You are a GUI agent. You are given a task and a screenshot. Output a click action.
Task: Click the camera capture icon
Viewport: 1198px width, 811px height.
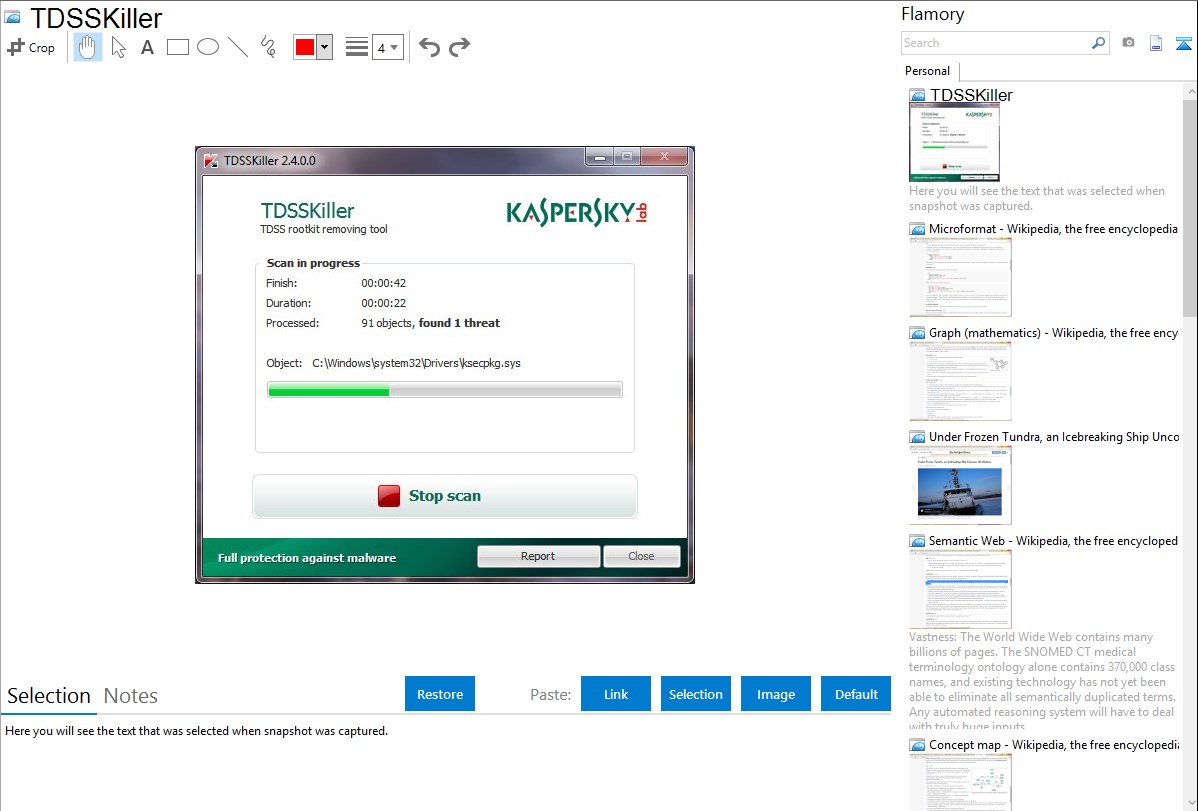[1128, 43]
